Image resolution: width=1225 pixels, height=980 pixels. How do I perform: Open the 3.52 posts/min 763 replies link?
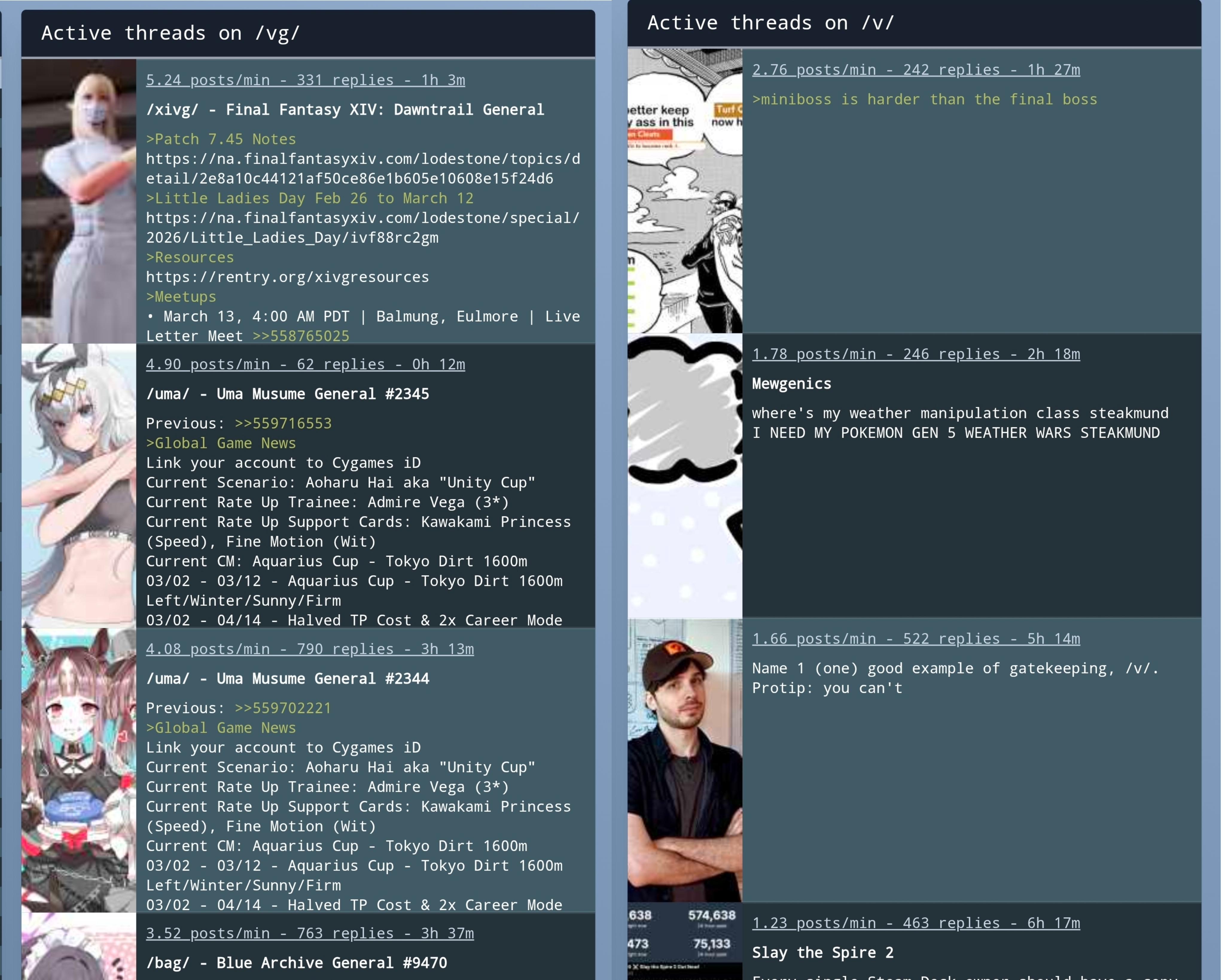pyautogui.click(x=310, y=933)
